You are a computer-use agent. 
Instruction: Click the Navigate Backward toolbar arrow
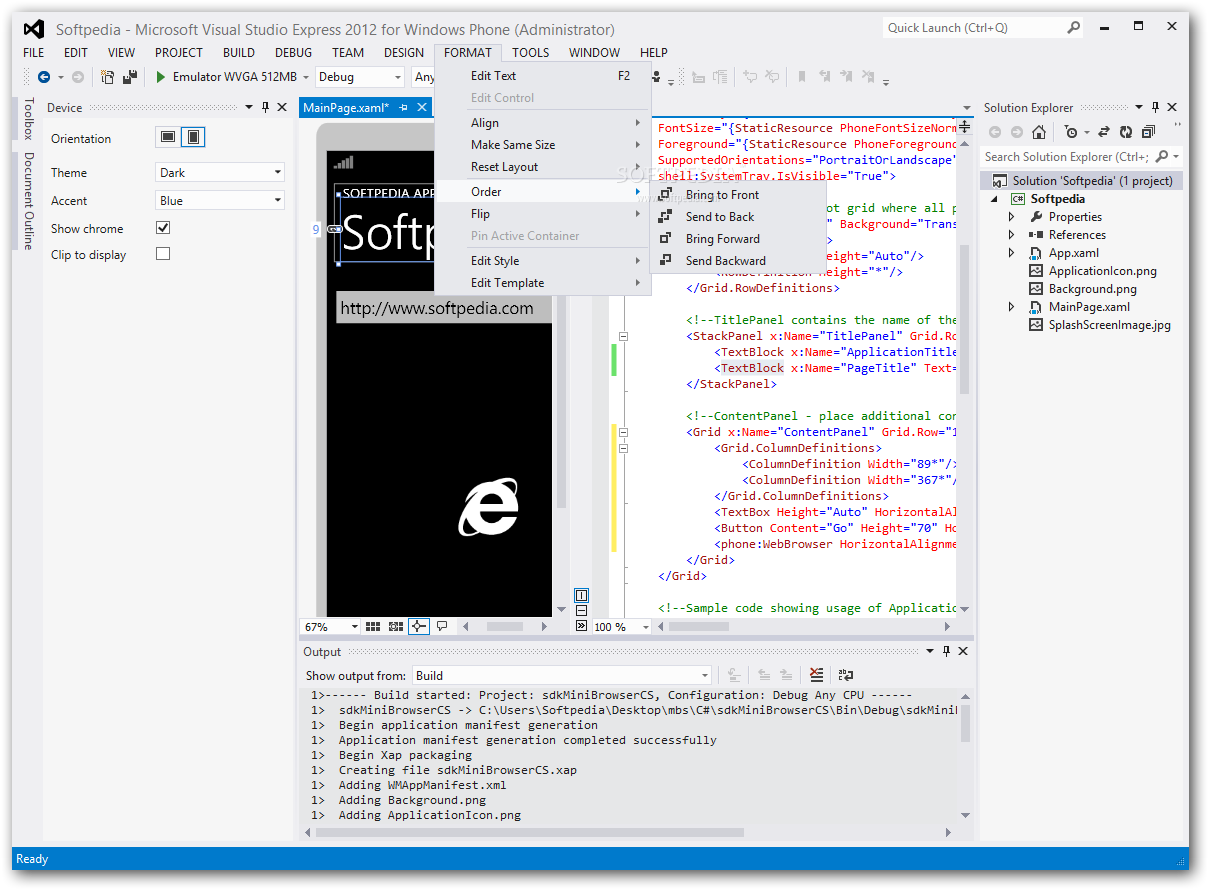point(44,77)
